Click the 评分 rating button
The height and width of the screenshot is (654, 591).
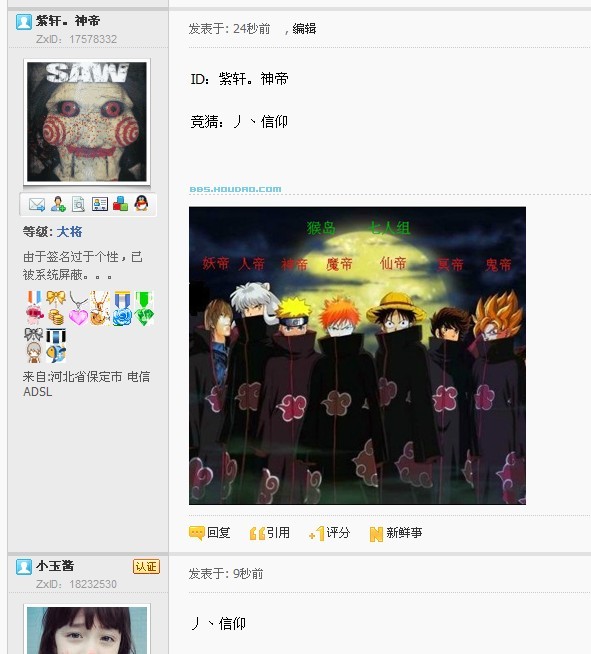point(329,533)
